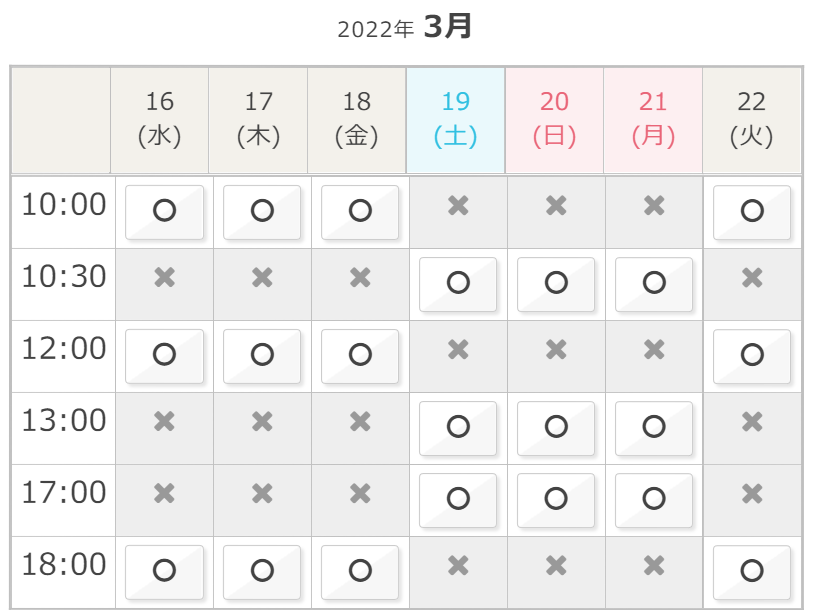Image resolution: width=819 pixels, height=610 pixels.
Task: Select 10:30 on Sunday 20
Action: click(556, 283)
